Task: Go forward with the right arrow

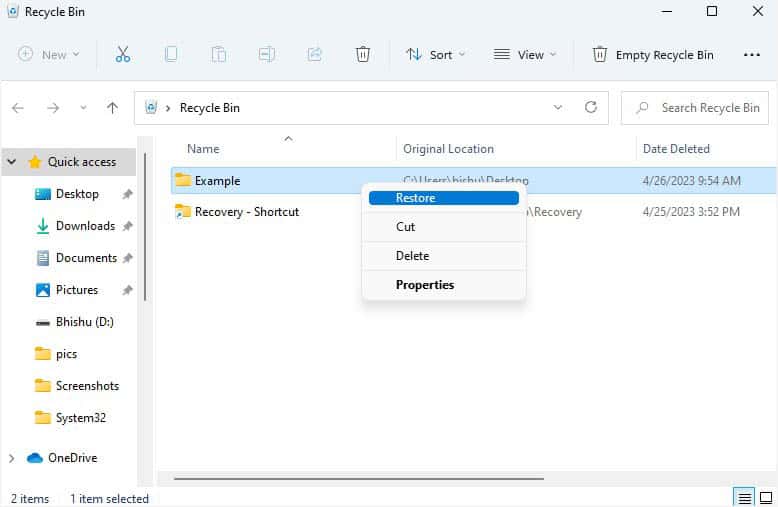Action: click(53, 108)
